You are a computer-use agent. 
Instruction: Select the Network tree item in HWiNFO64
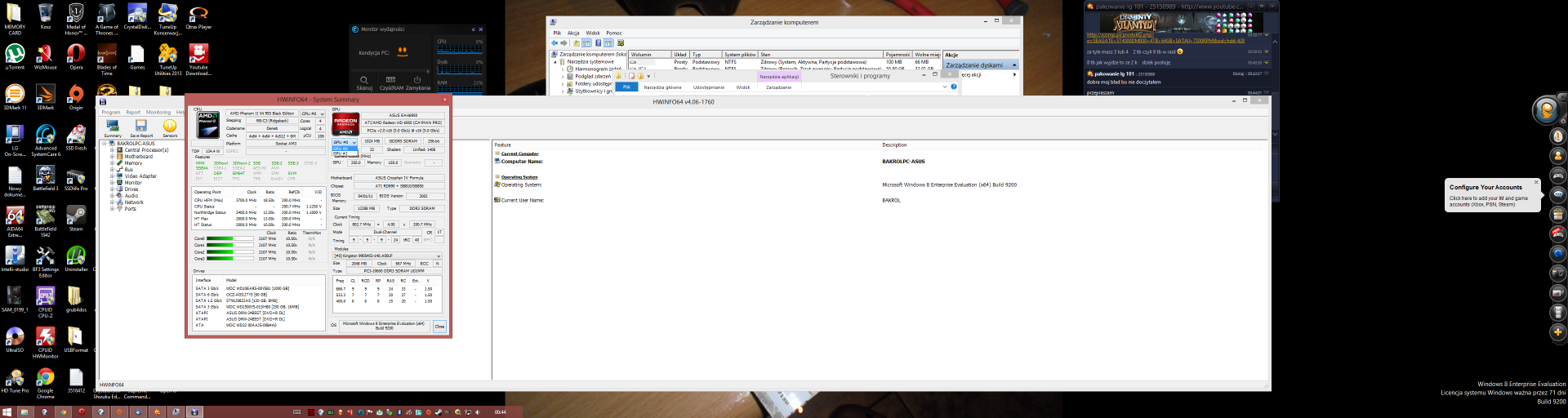[x=134, y=202]
